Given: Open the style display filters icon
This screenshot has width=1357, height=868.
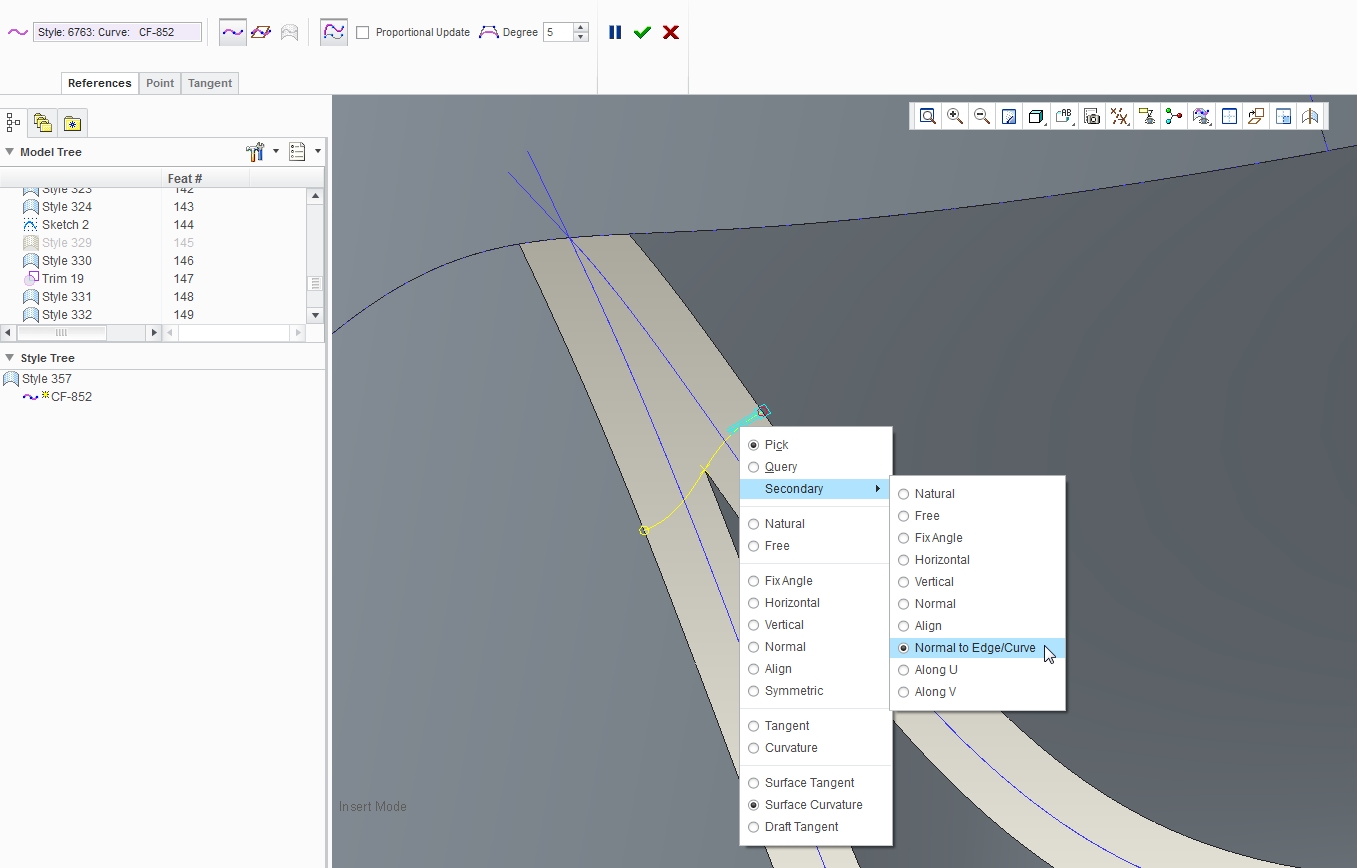Looking at the screenshot, I should (x=1201, y=116).
